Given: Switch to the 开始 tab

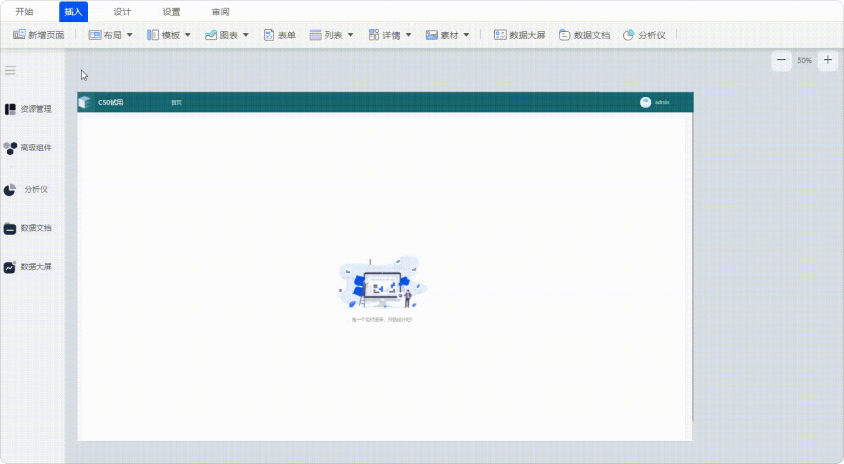Looking at the screenshot, I should (25, 12).
